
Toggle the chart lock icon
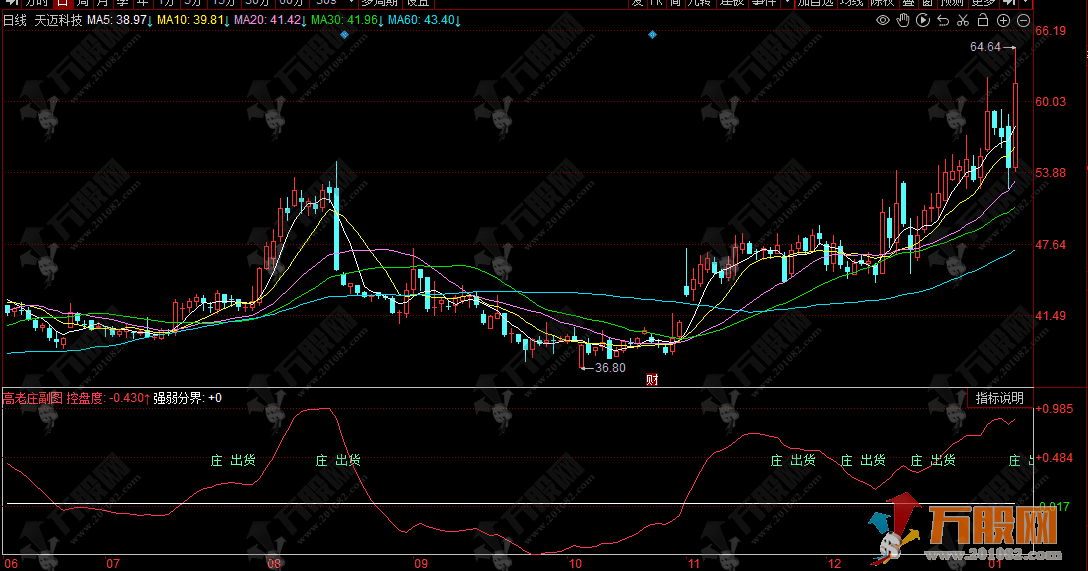point(983,20)
